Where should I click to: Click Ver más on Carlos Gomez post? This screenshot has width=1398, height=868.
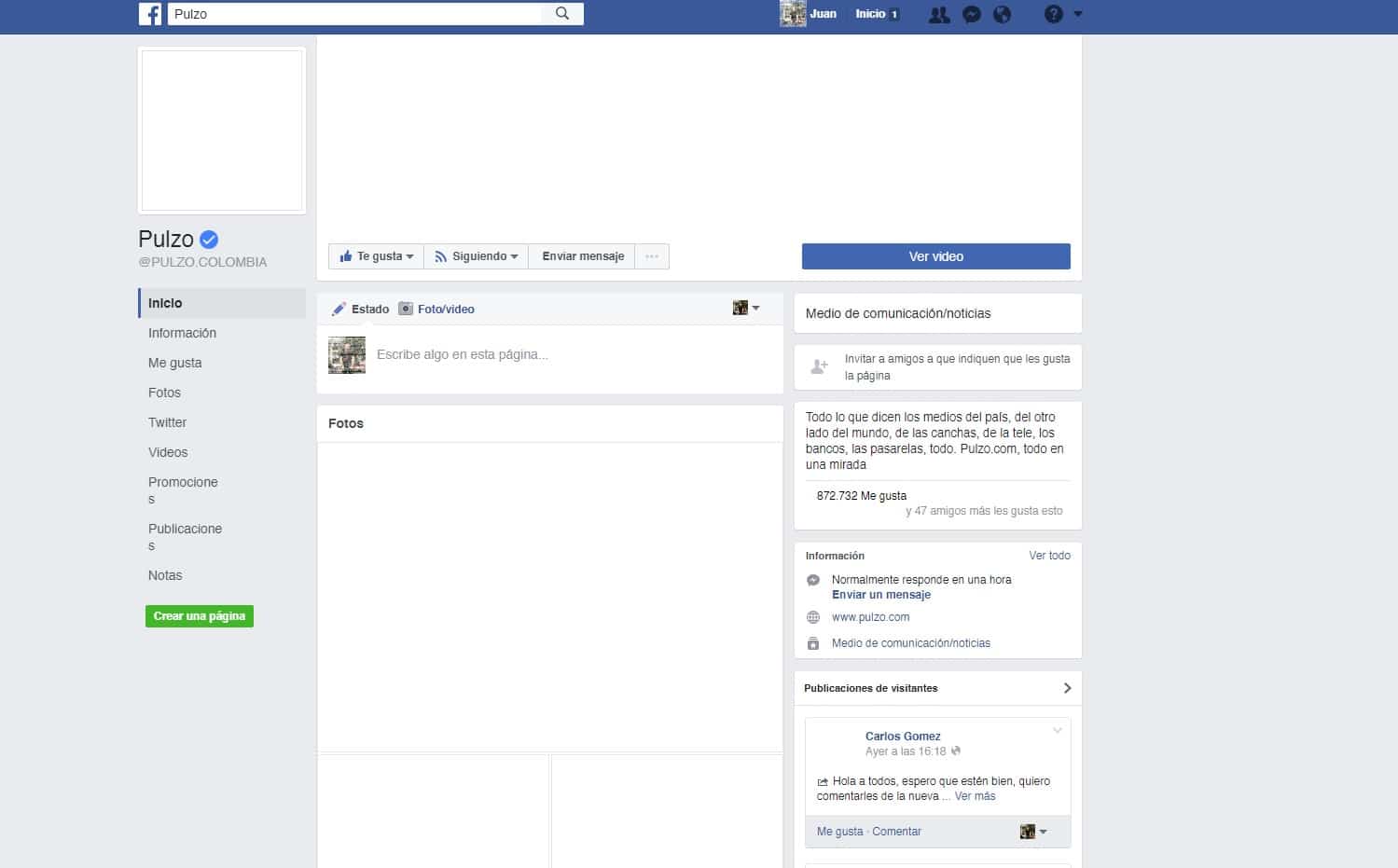(x=975, y=796)
